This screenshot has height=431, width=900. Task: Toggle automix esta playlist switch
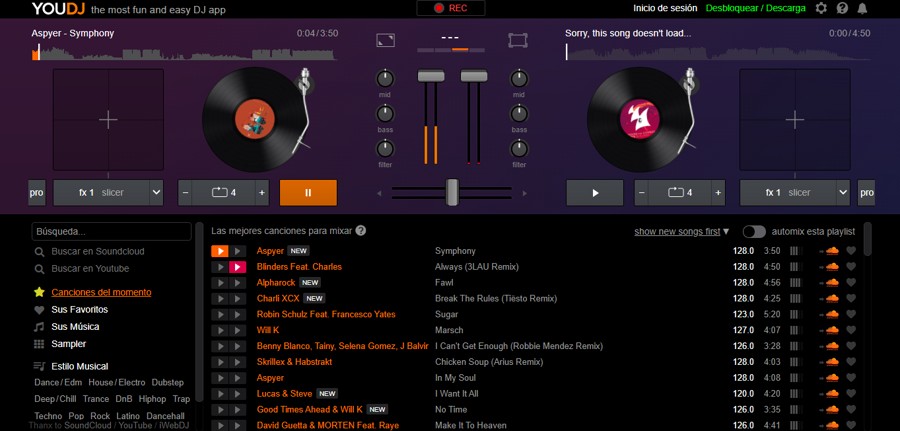pos(754,231)
